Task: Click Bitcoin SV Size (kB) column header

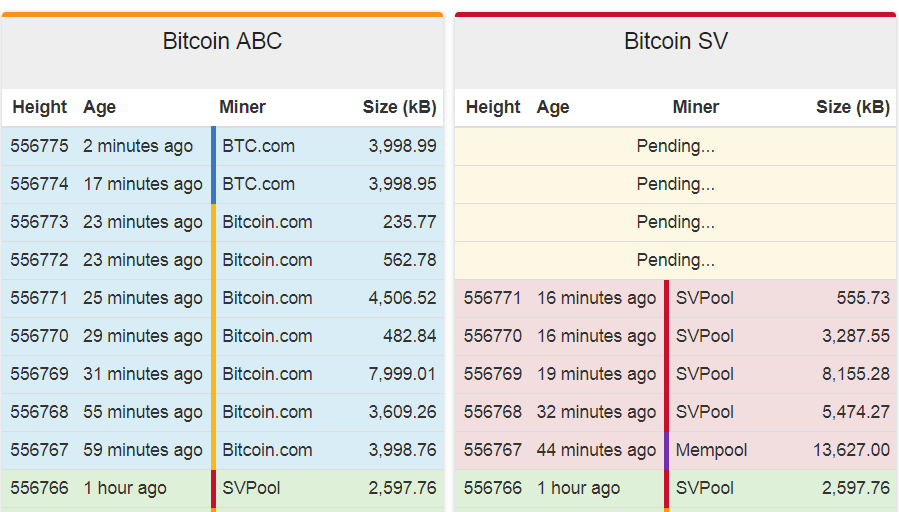Action: pyautogui.click(x=852, y=107)
